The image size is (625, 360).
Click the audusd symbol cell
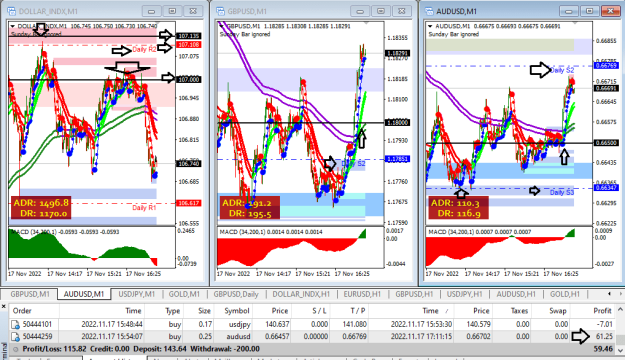pyautogui.click(x=238, y=336)
